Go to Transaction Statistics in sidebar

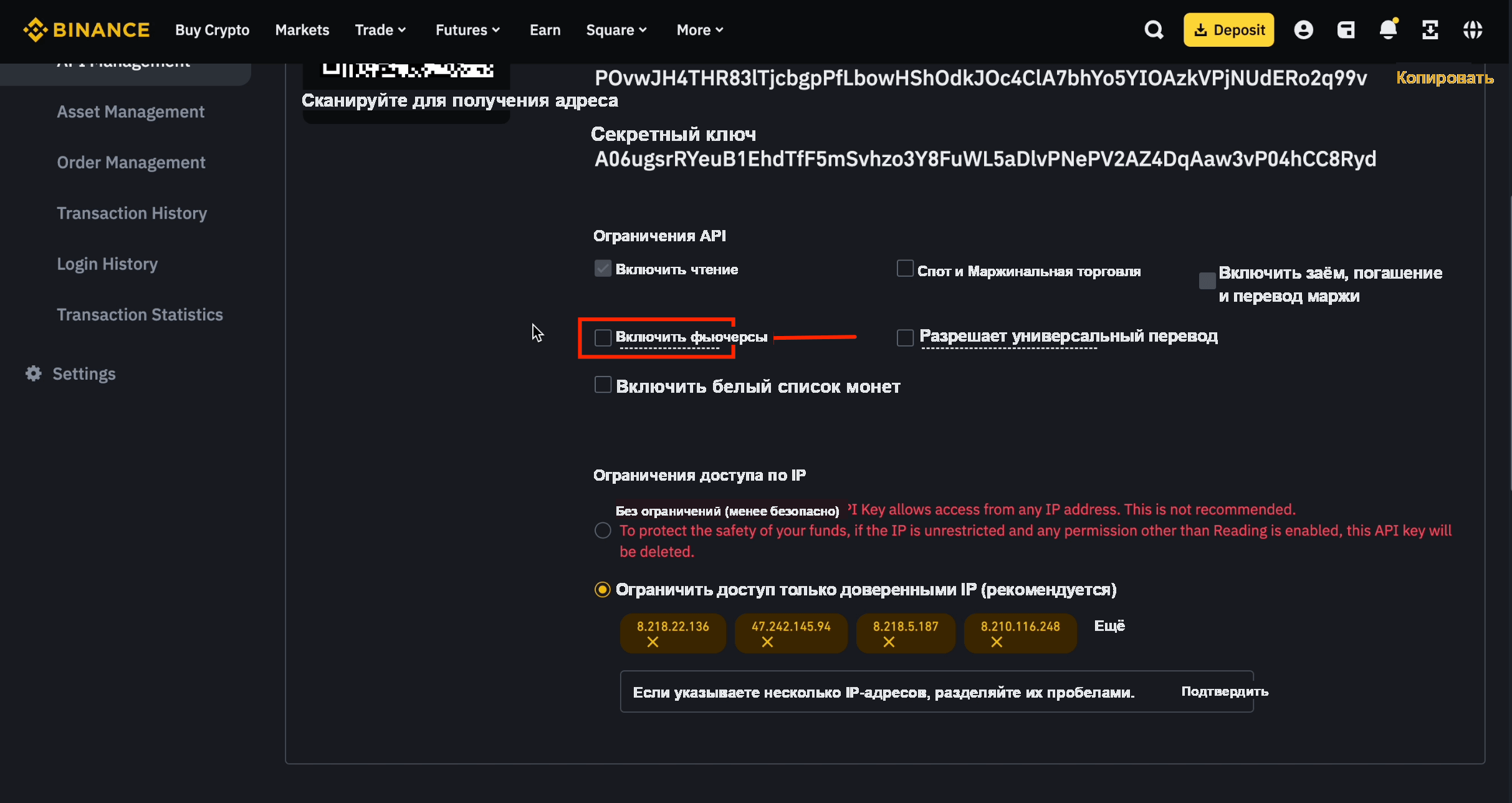point(140,314)
